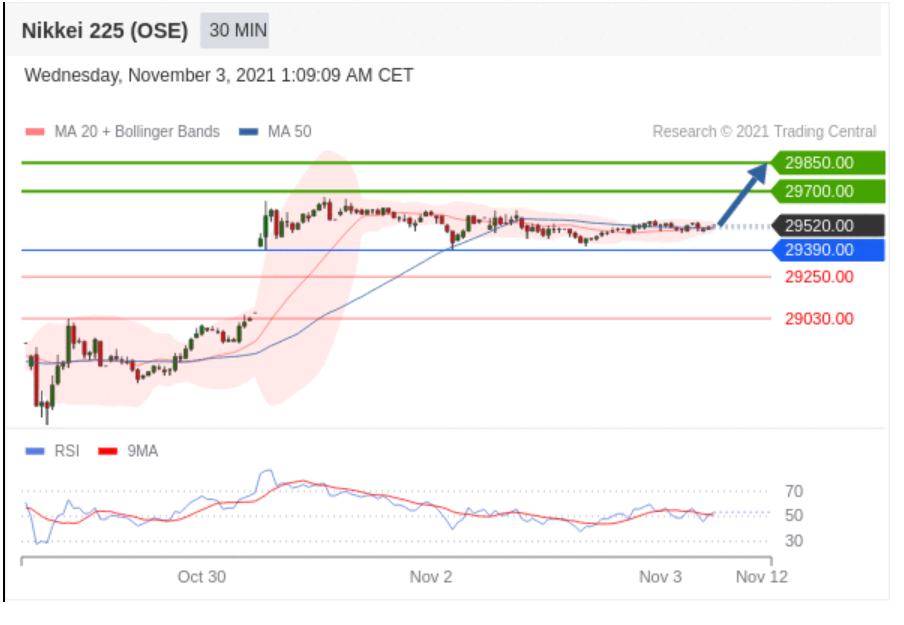The height and width of the screenshot is (625, 904).
Task: Click the 'Nov 2' date axis label
Action: point(431,577)
